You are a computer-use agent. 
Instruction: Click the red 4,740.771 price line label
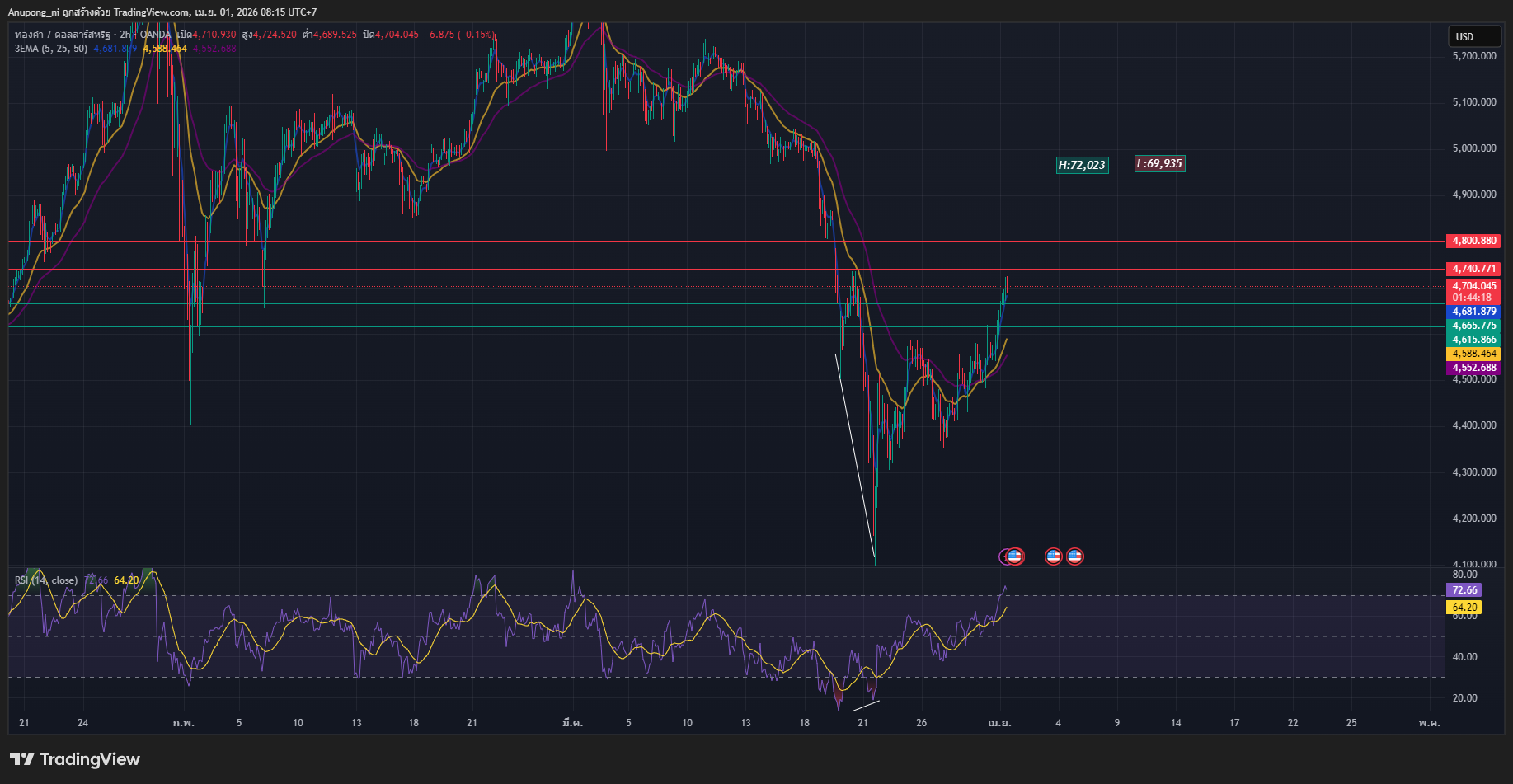click(x=1473, y=269)
